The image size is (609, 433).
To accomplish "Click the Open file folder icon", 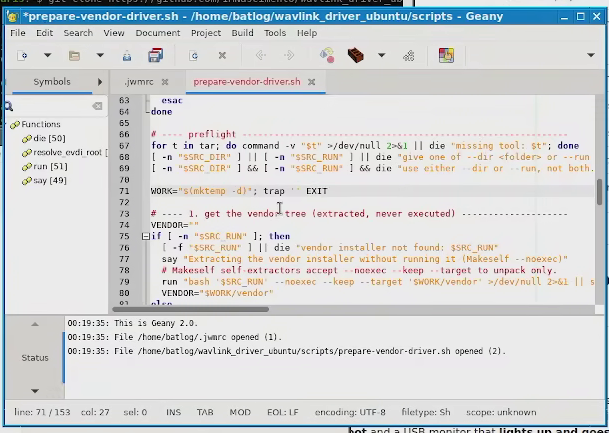I will [x=74, y=56].
